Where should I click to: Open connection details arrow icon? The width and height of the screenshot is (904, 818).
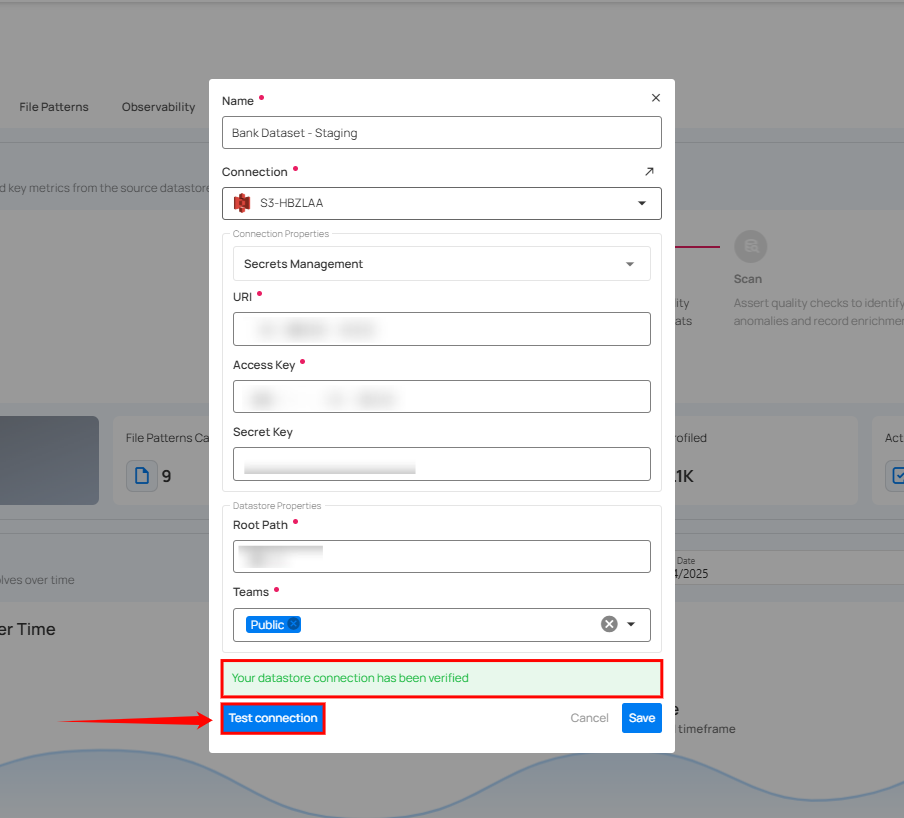[x=649, y=172]
